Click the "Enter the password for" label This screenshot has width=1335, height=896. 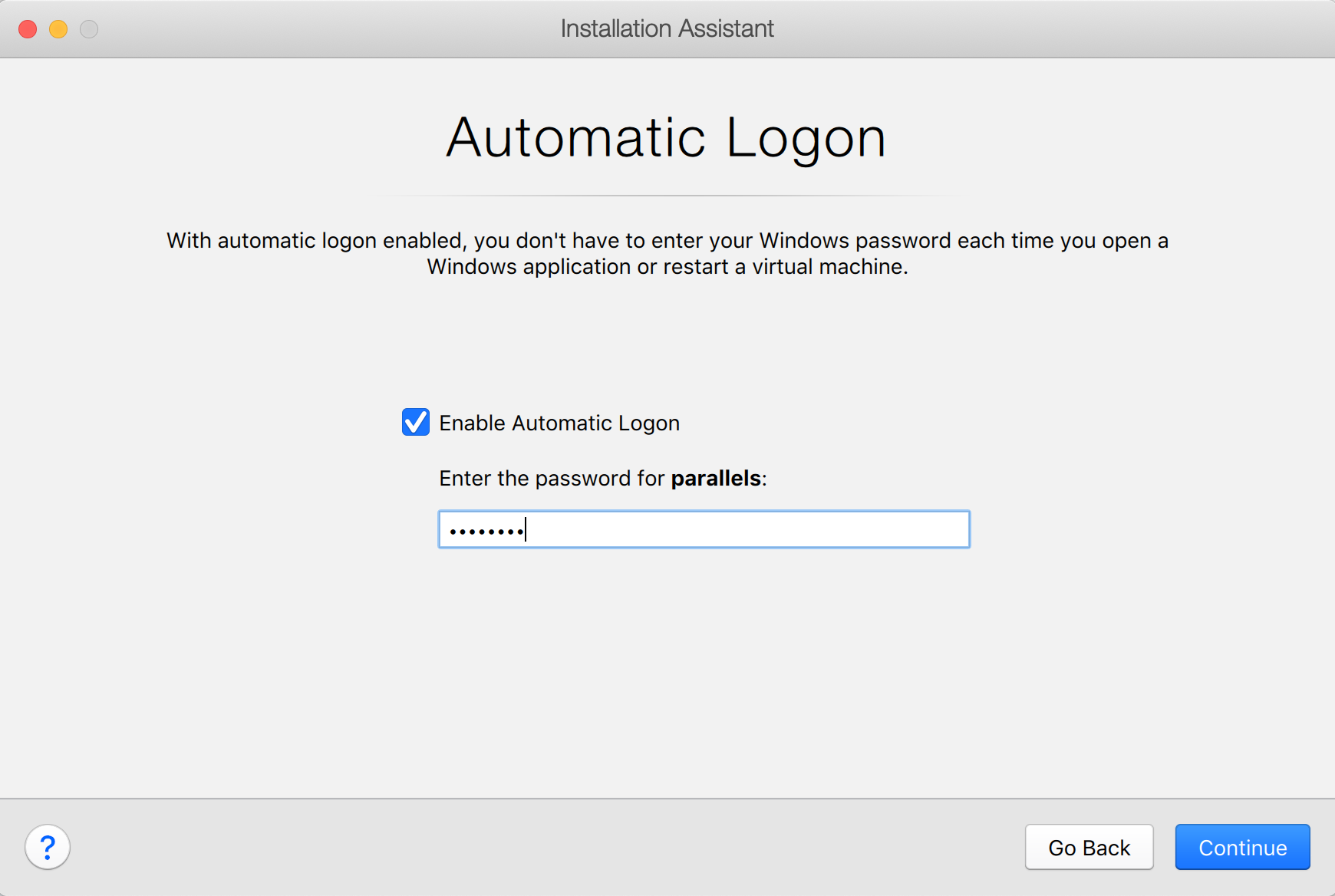tap(551, 479)
